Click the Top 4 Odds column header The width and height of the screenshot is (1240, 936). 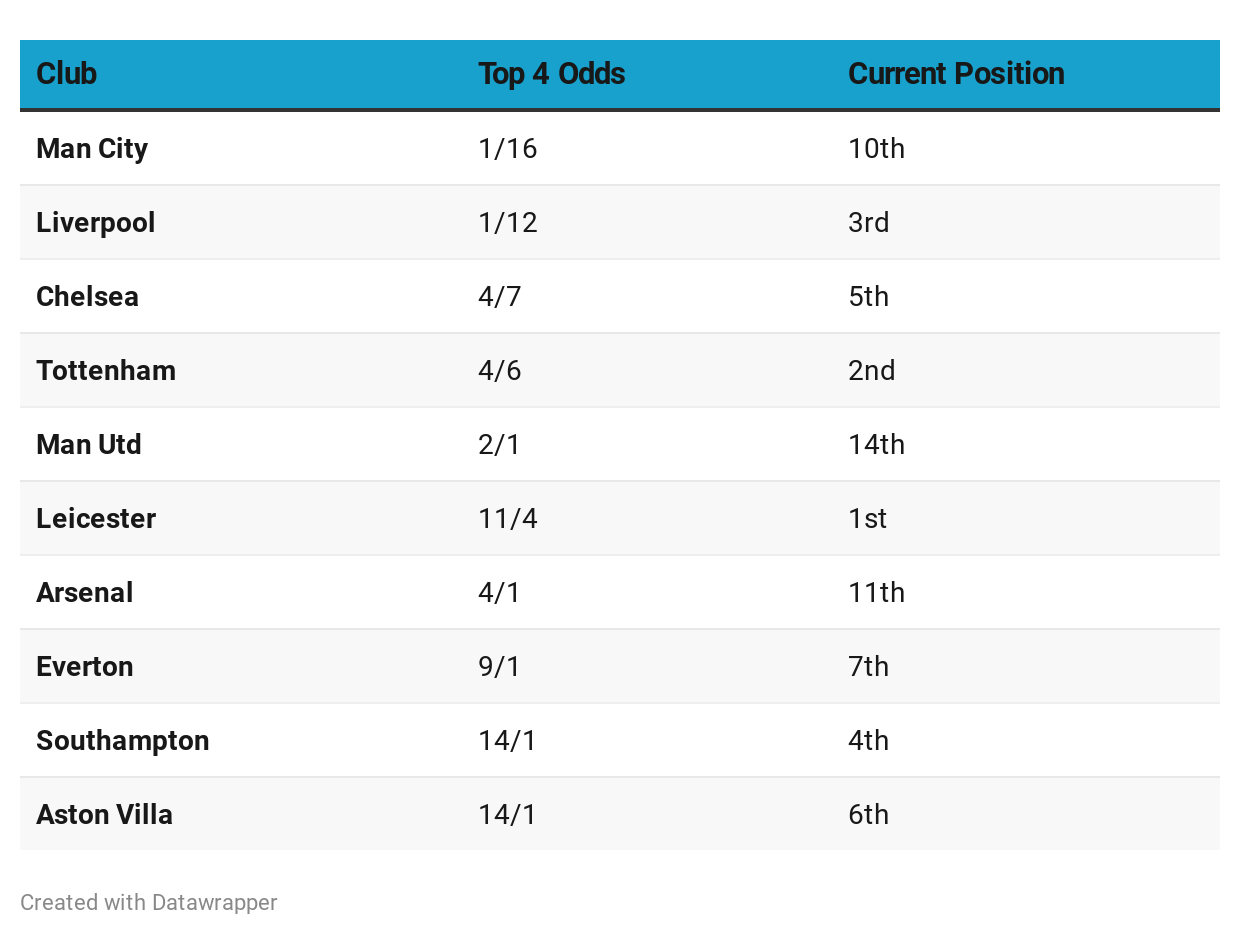tap(551, 74)
